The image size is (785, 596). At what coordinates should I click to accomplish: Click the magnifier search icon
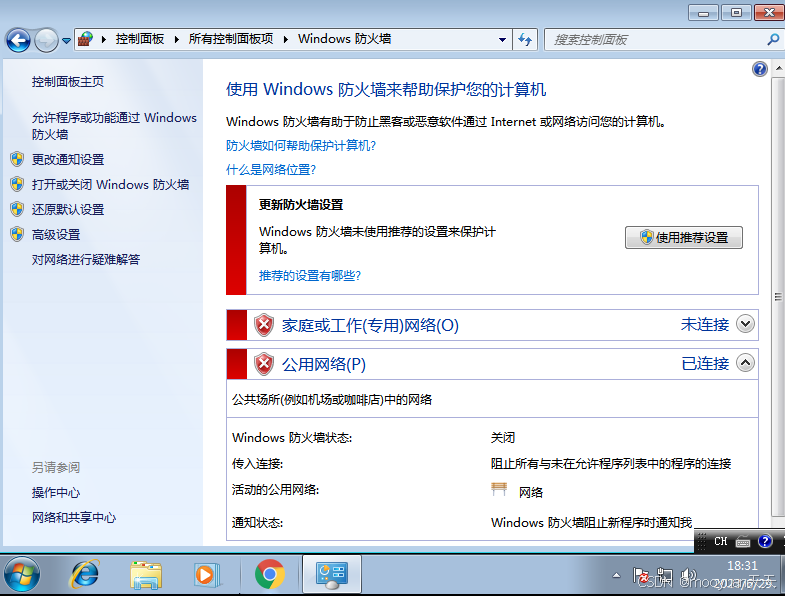(773, 40)
